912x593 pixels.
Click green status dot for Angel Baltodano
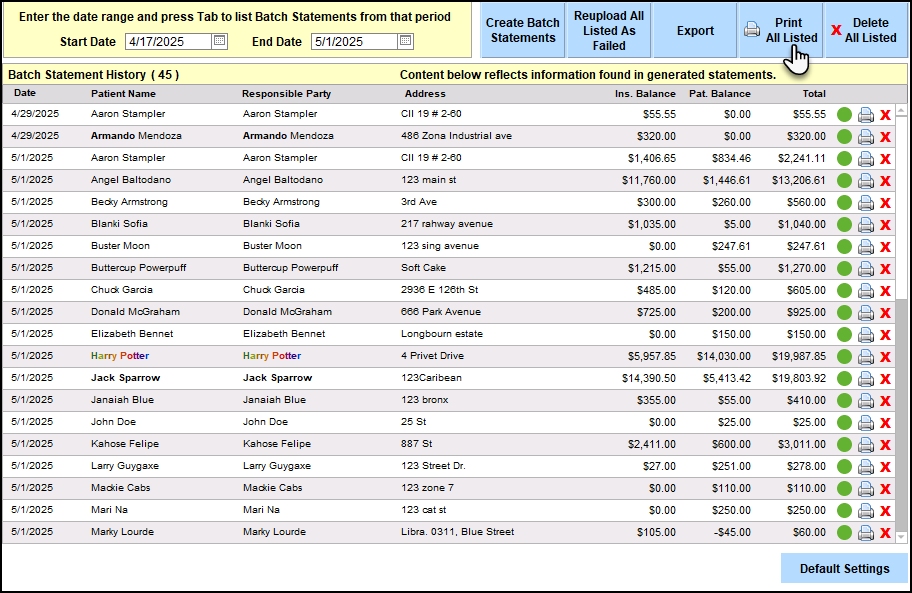pyautogui.click(x=845, y=181)
